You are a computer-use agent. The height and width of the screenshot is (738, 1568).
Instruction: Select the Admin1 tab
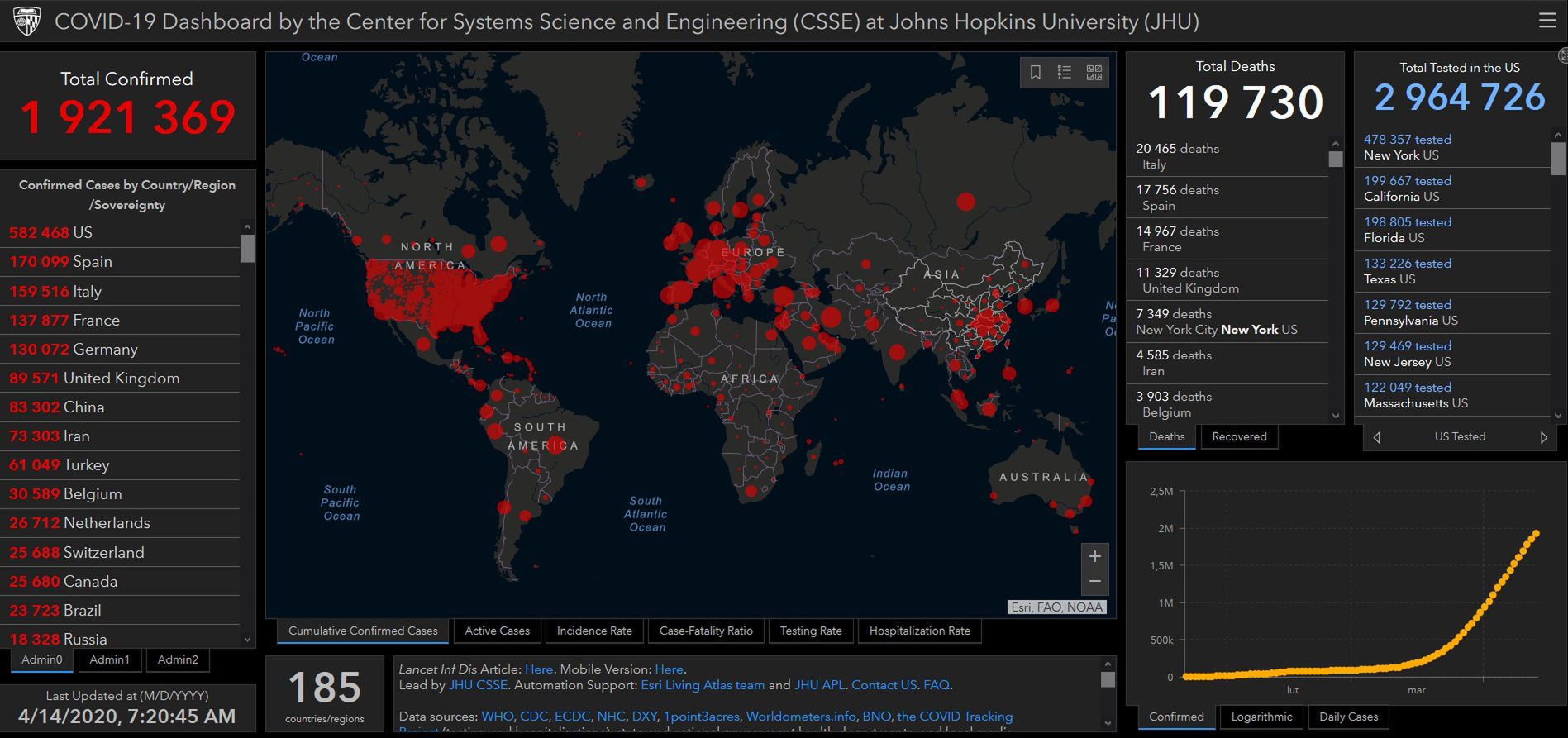109,659
